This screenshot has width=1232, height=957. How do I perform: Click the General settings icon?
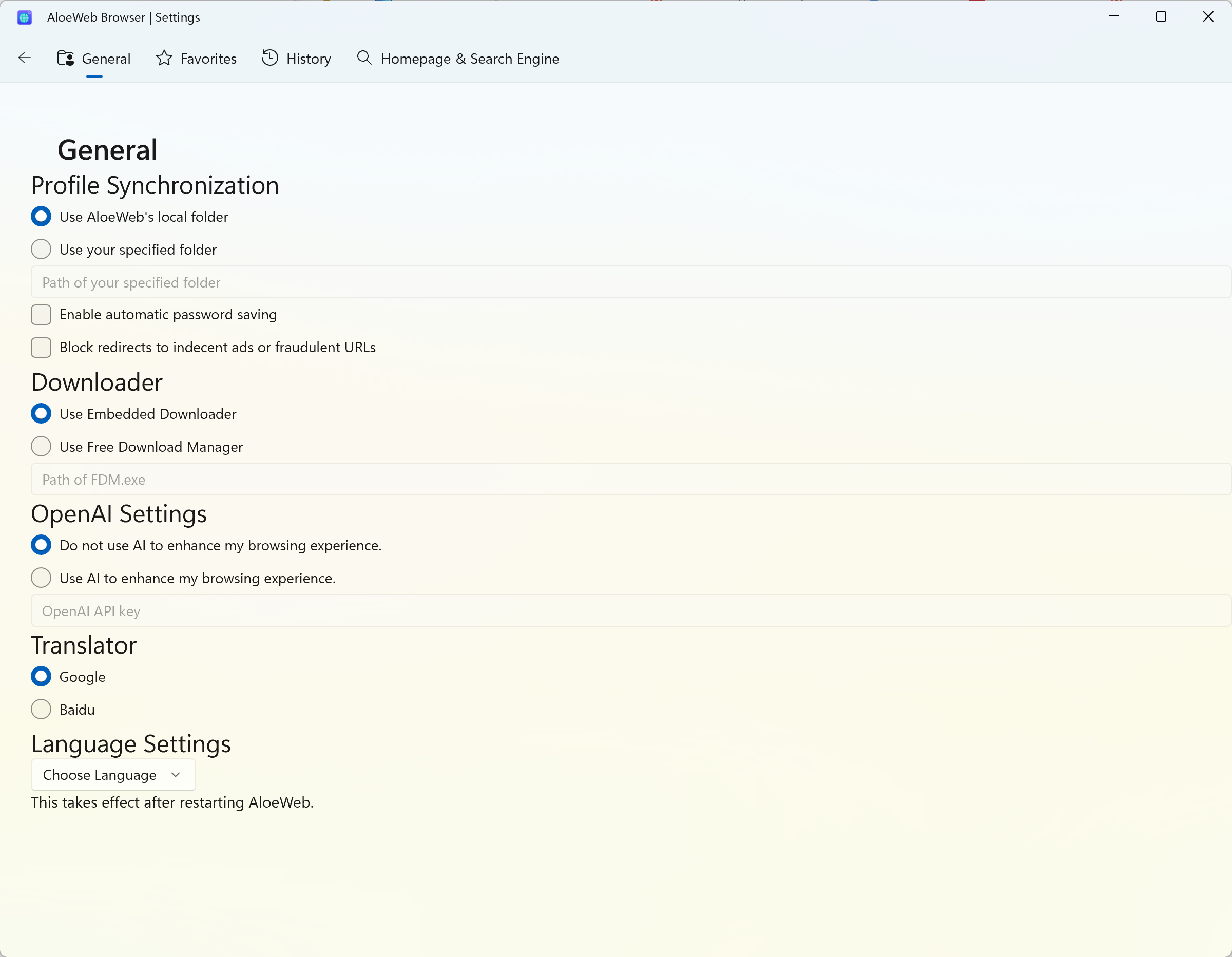(x=66, y=58)
